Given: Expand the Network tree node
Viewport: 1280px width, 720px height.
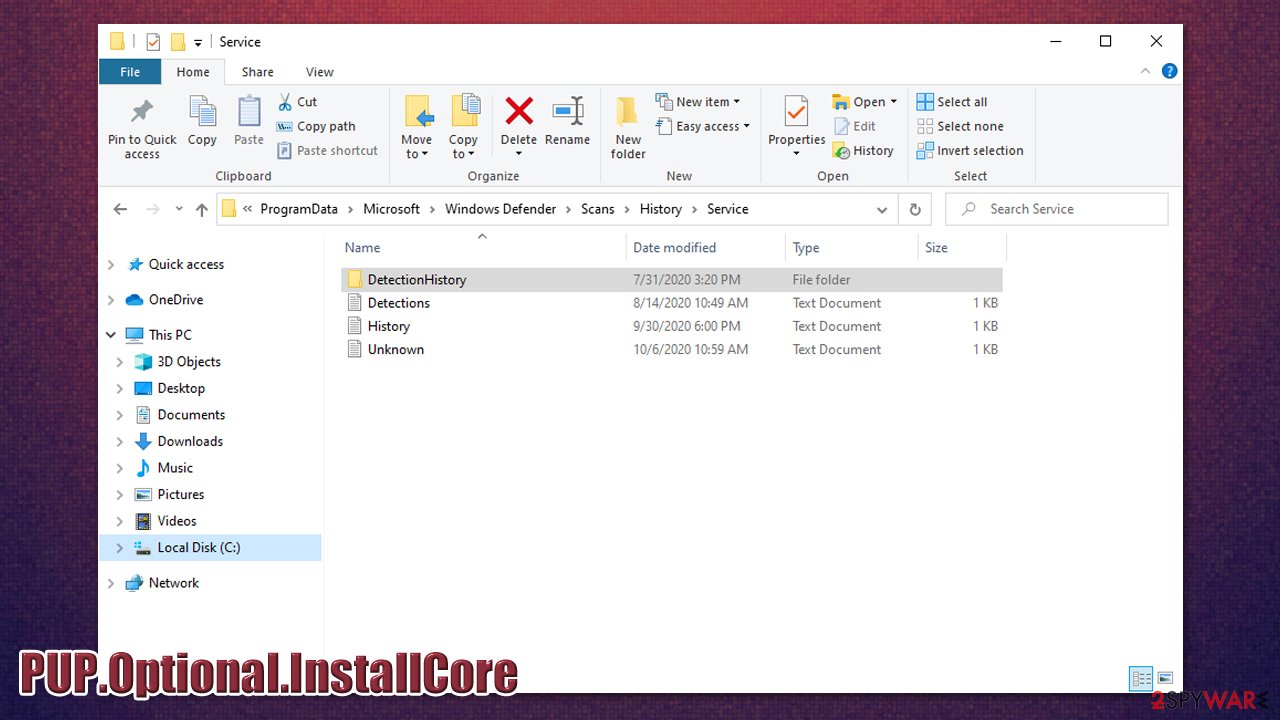Looking at the screenshot, I should coord(111,583).
